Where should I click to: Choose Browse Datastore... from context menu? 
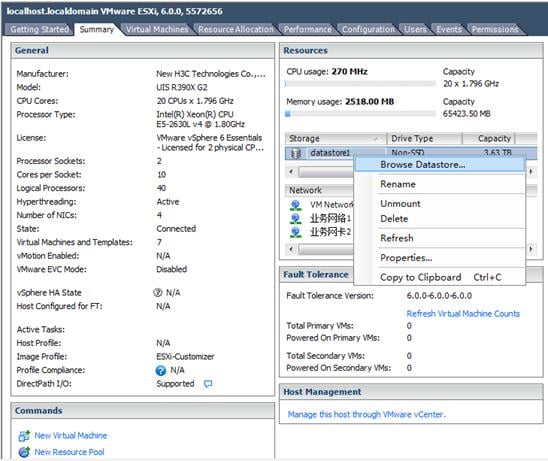click(440, 165)
